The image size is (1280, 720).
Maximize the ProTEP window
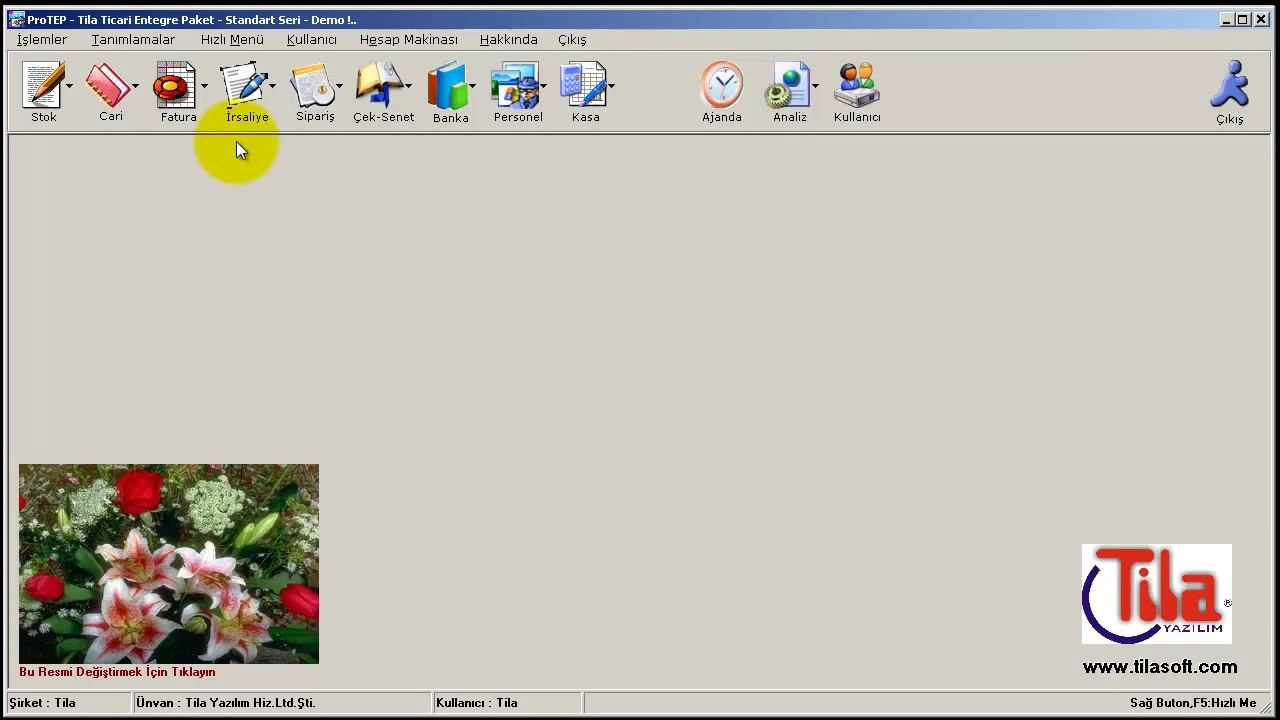(x=1243, y=19)
